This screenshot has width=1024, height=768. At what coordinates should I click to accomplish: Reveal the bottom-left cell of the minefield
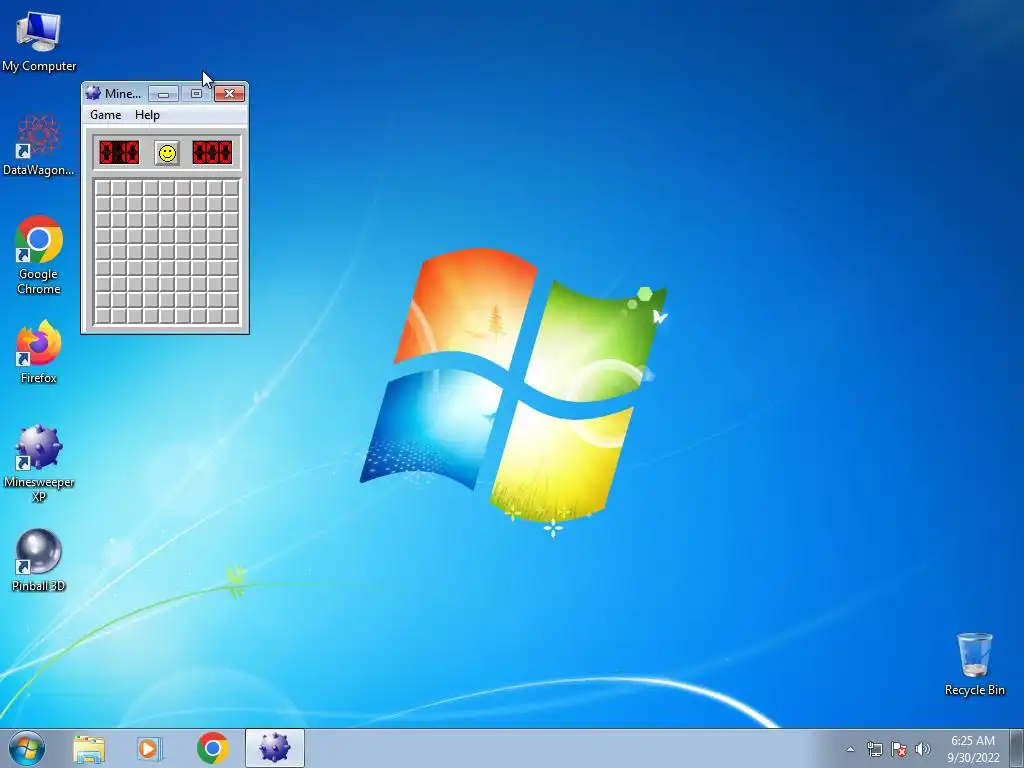coord(103,316)
